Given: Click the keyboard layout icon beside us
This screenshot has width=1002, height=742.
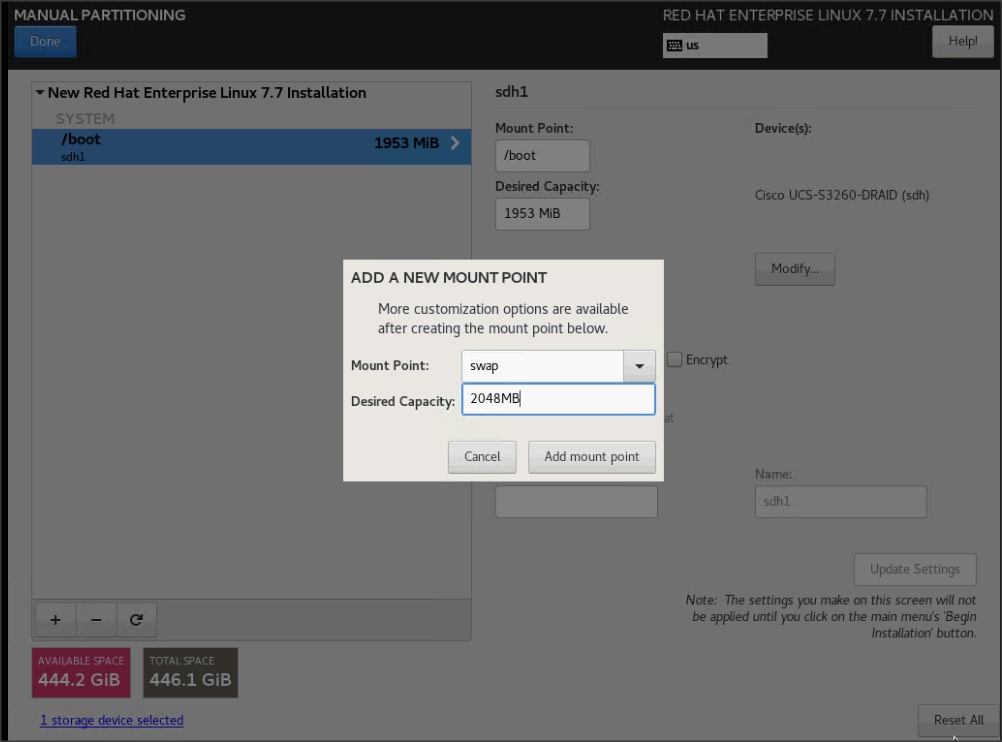Looking at the screenshot, I should click(674, 45).
